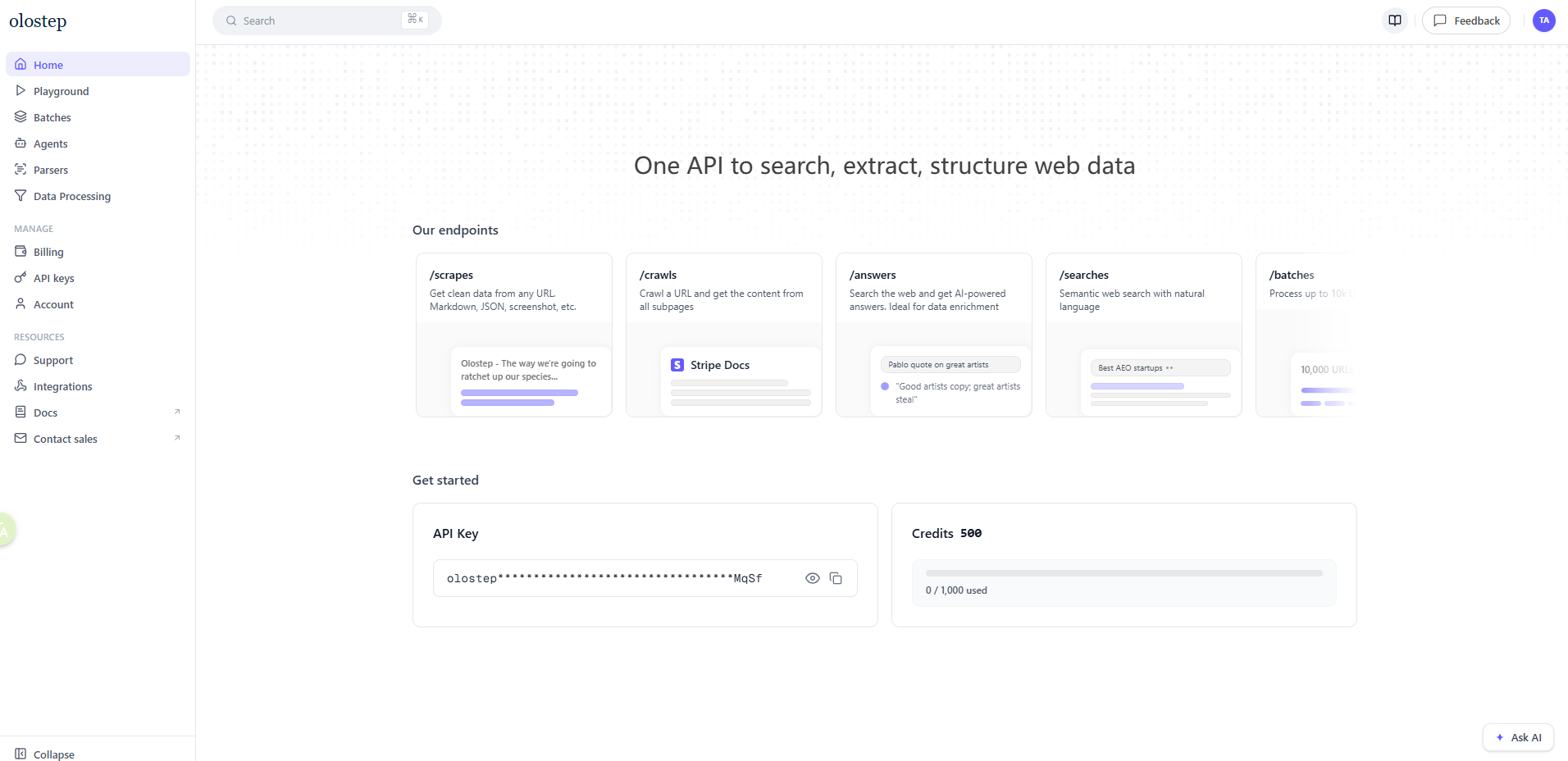
Task: Launch Ask AI assistant
Action: 1517,737
